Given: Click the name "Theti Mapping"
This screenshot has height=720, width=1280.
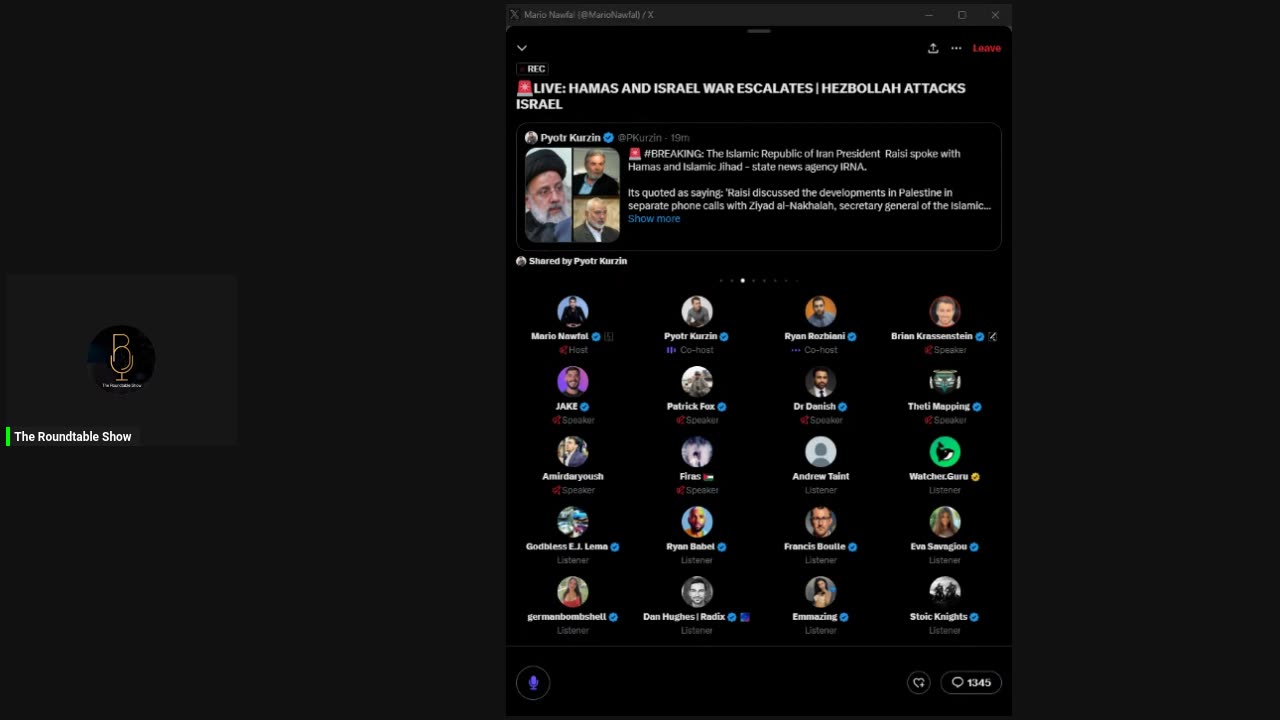Looking at the screenshot, I should tap(938, 407).
